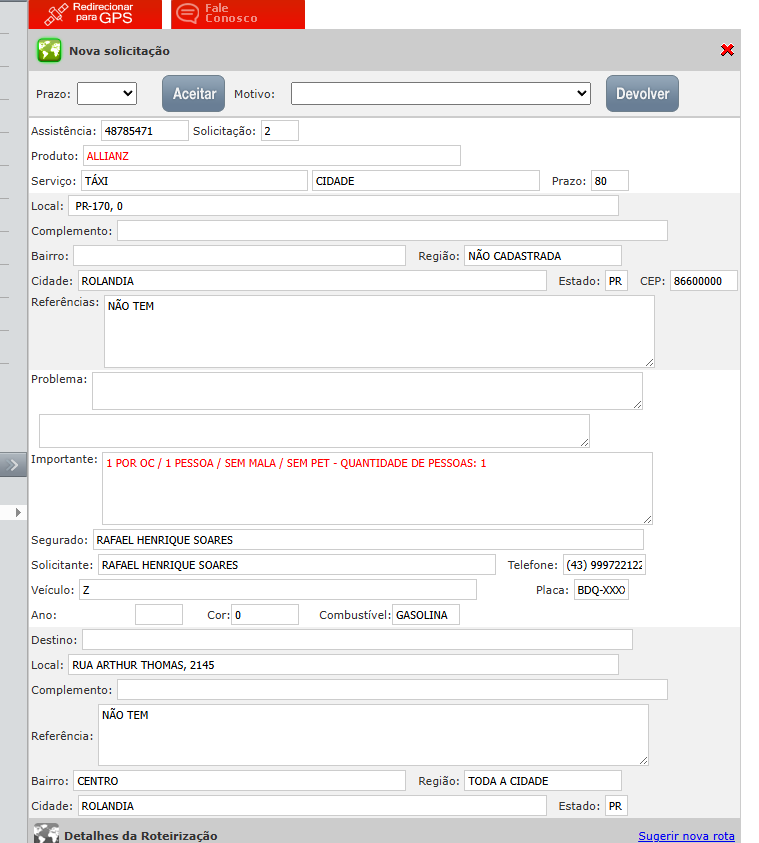759x843 pixels.
Task: Click the Solicitante name field
Action: point(297,565)
